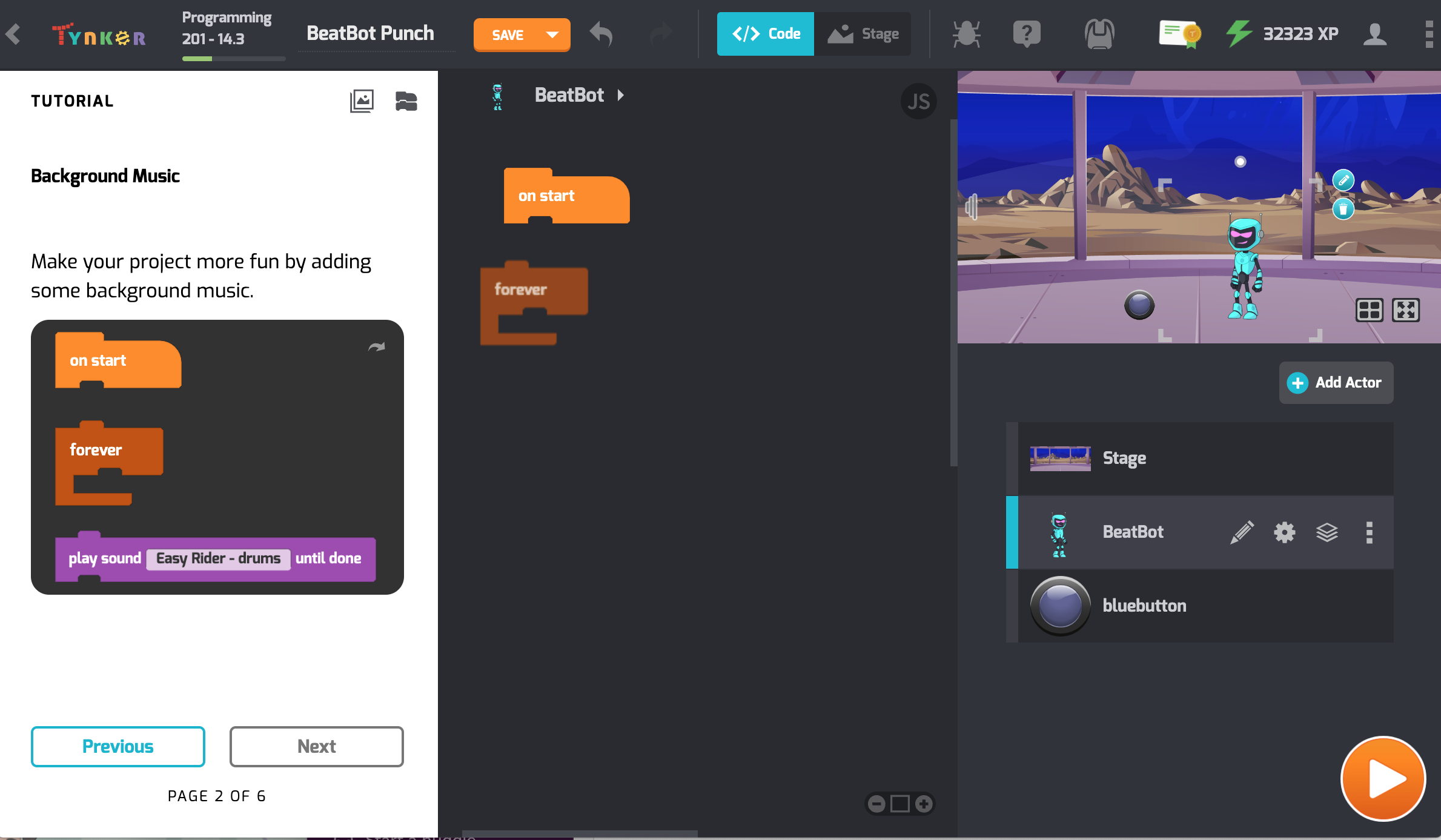Image resolution: width=1441 pixels, height=840 pixels.
Task: Zoom in the code workspace
Action: tap(924, 804)
